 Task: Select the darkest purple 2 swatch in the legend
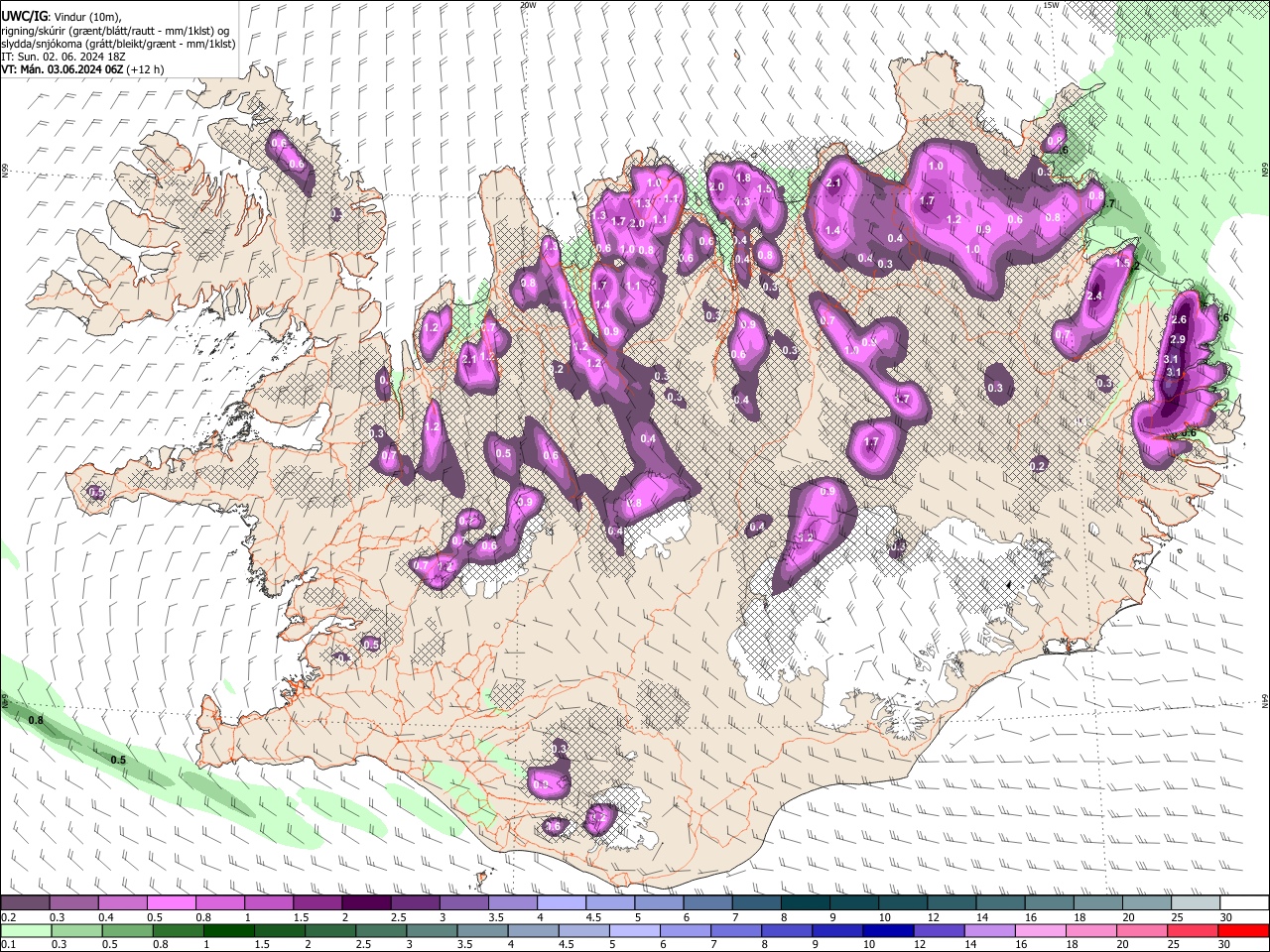pos(366,903)
